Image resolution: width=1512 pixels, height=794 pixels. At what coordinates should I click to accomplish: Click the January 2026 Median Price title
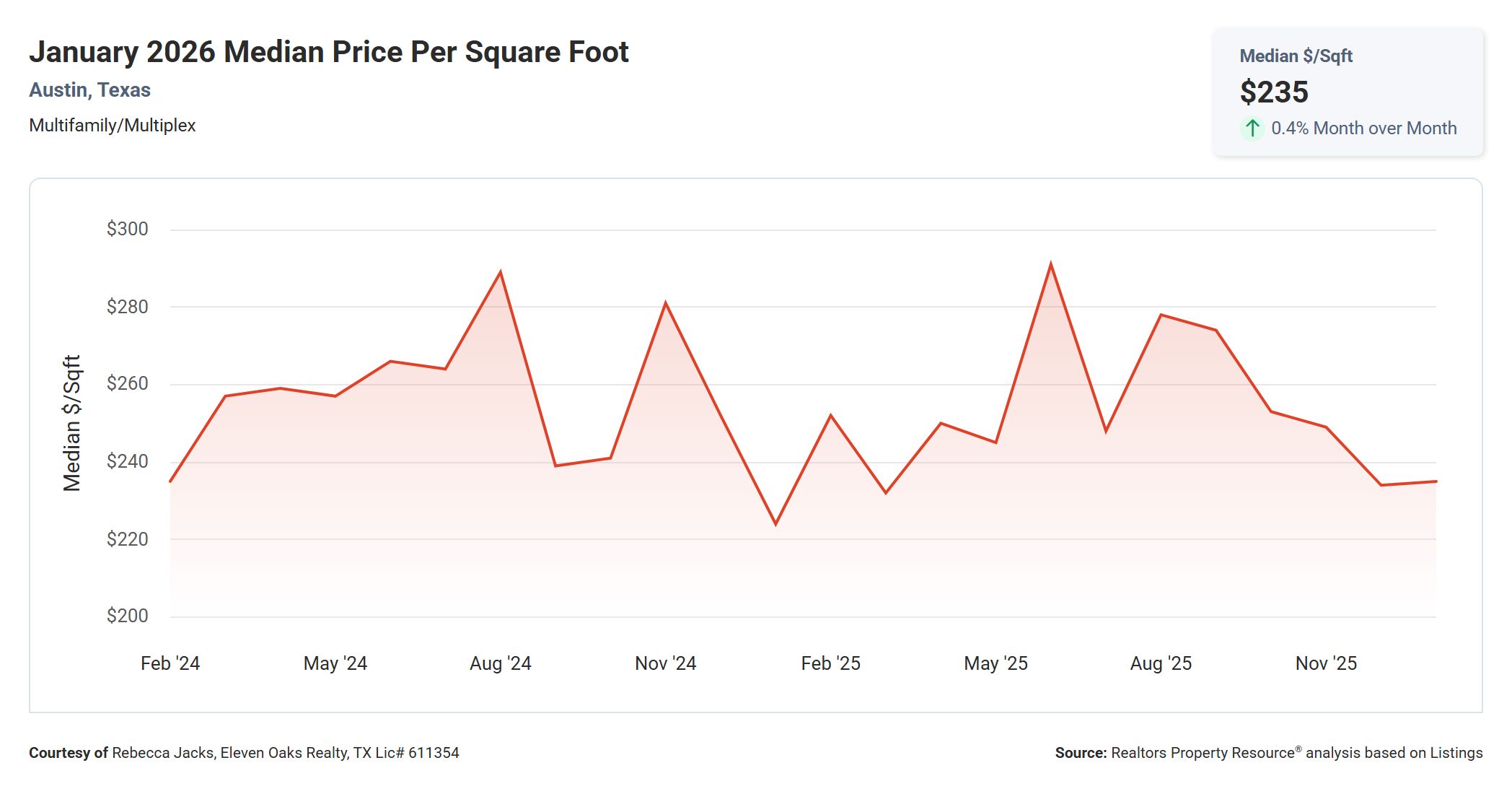click(x=329, y=52)
